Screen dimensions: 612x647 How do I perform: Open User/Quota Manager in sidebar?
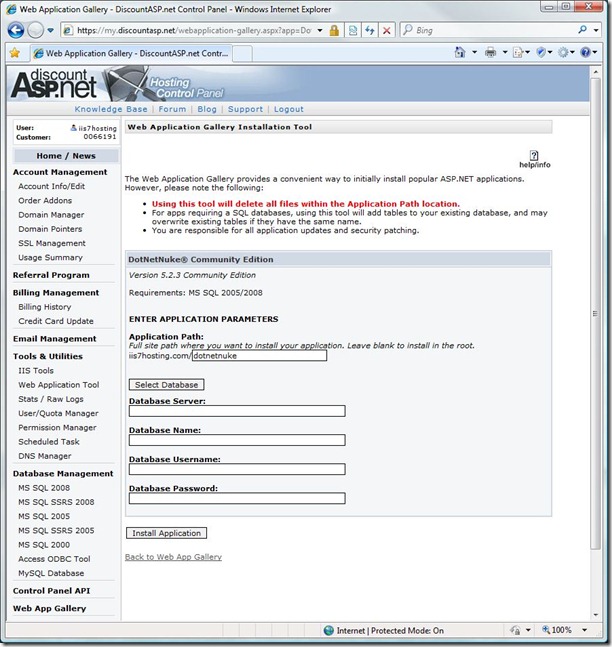click(x=58, y=413)
